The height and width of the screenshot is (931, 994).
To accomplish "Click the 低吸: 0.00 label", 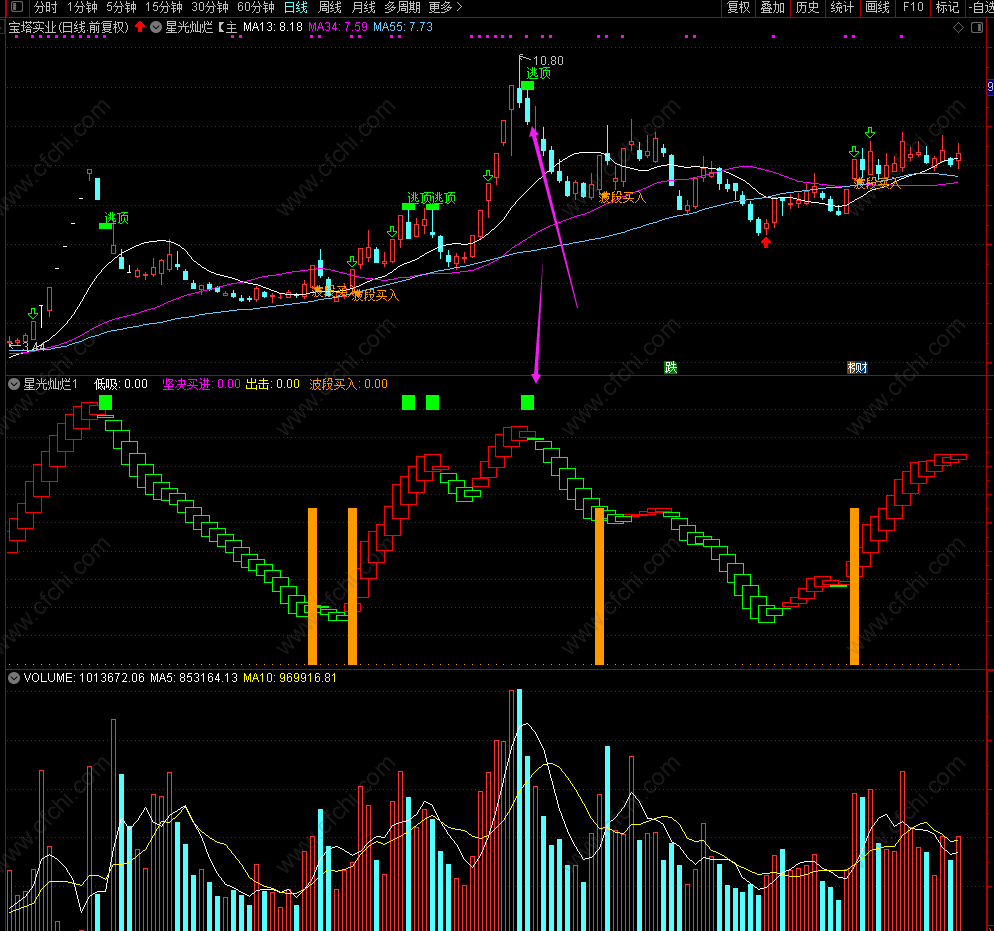I will point(120,384).
